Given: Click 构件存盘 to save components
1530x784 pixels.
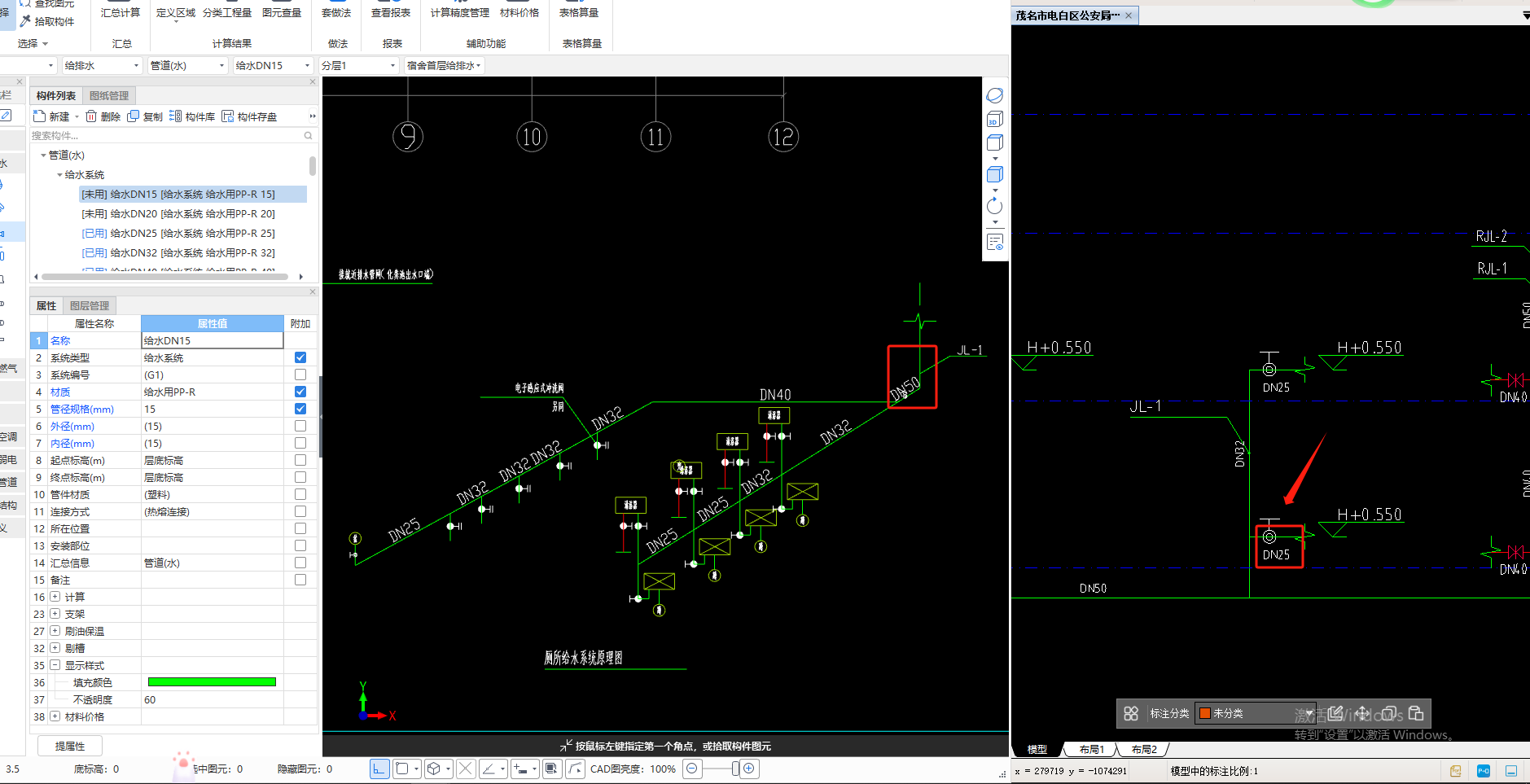Looking at the screenshot, I should [x=250, y=116].
